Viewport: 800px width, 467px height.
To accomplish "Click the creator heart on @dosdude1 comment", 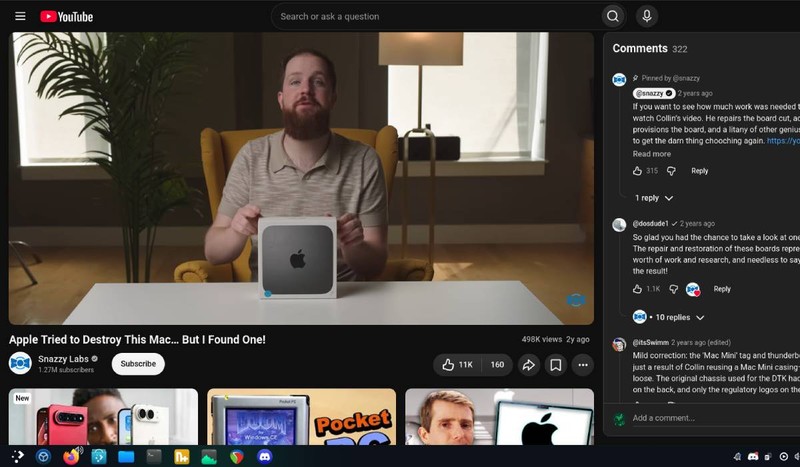I will click(693, 289).
